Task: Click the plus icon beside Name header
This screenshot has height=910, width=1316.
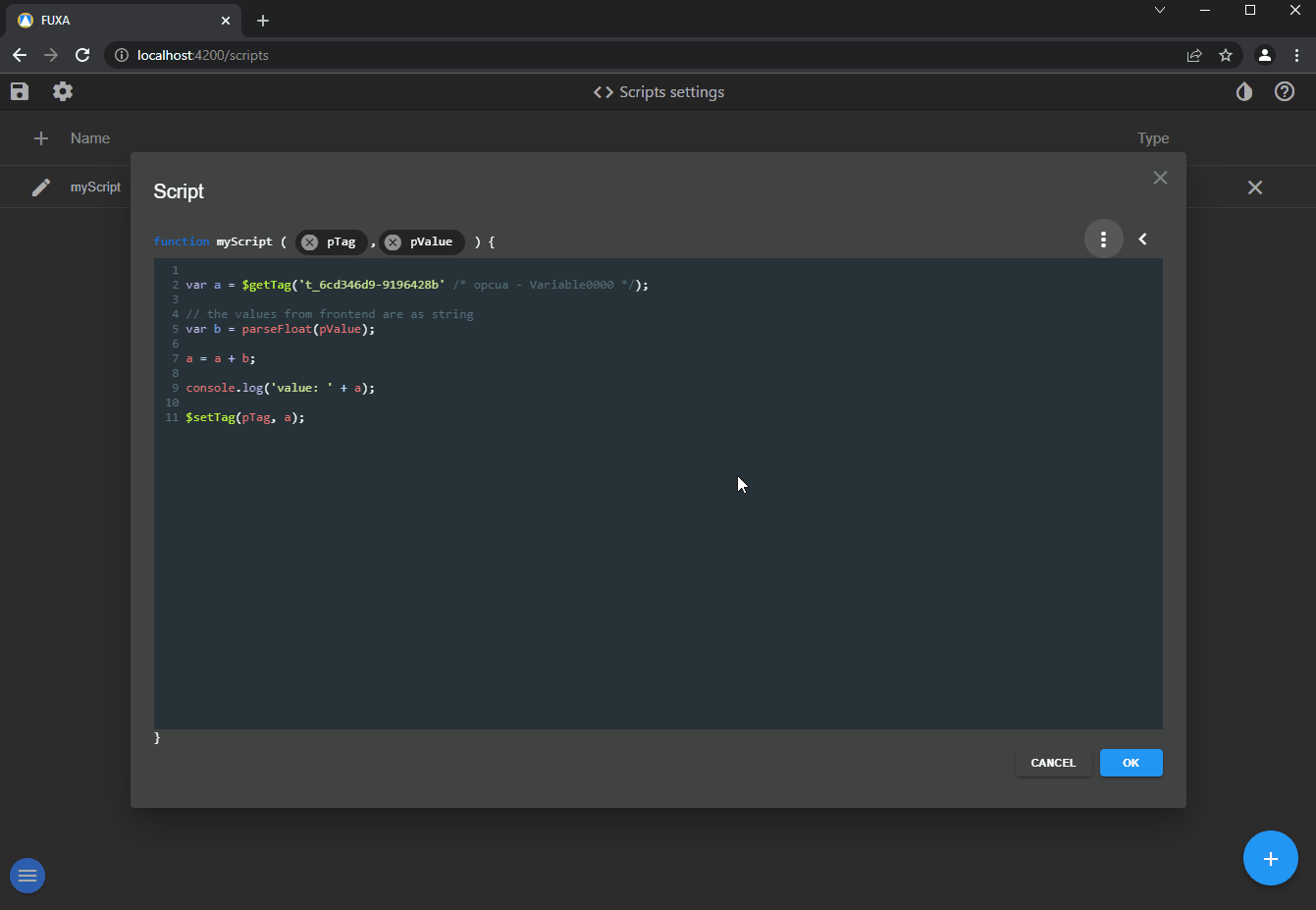Action: tap(41, 138)
